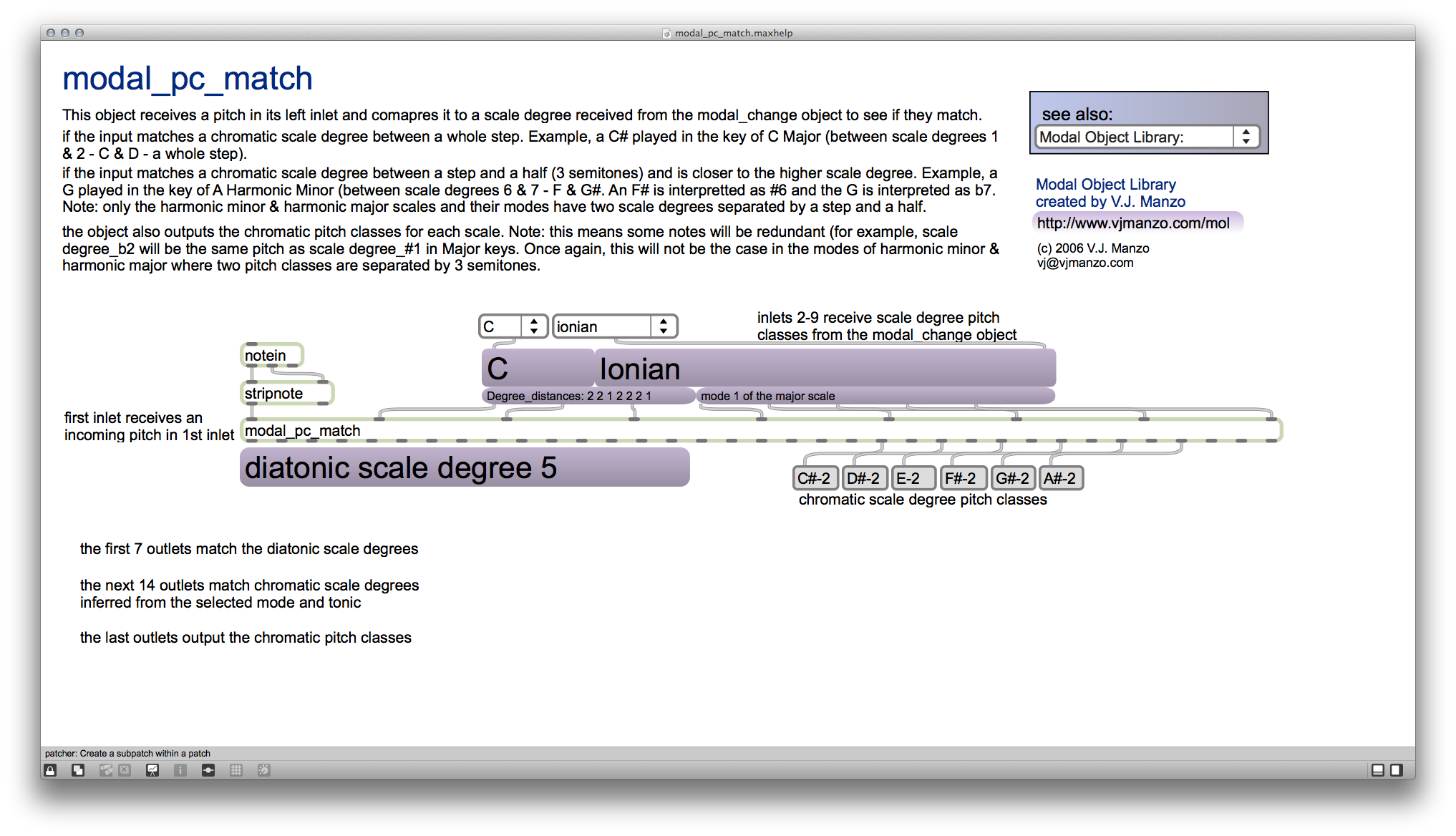
Task: Select the notein object box
Action: pyautogui.click(x=272, y=355)
